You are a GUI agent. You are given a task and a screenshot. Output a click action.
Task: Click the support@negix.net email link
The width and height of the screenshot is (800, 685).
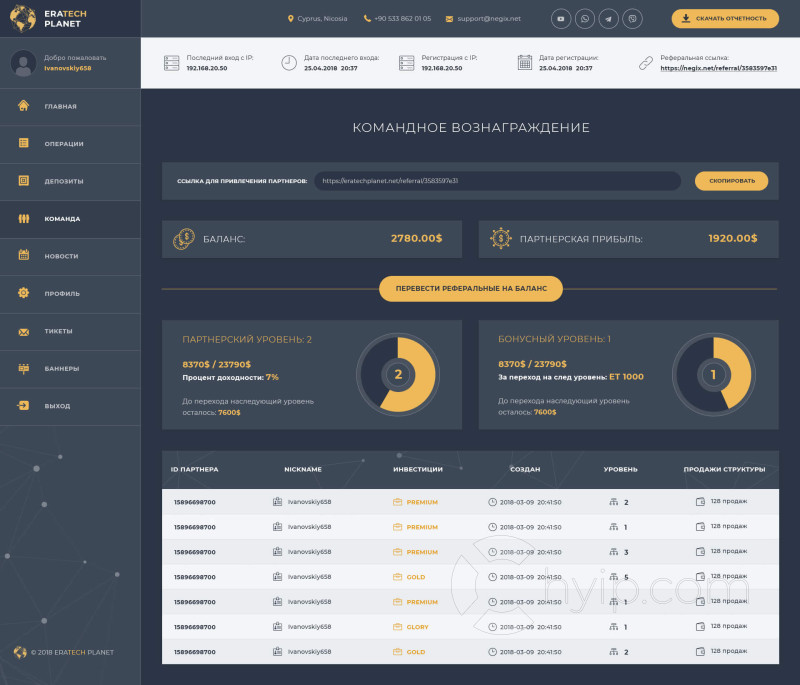coord(489,19)
